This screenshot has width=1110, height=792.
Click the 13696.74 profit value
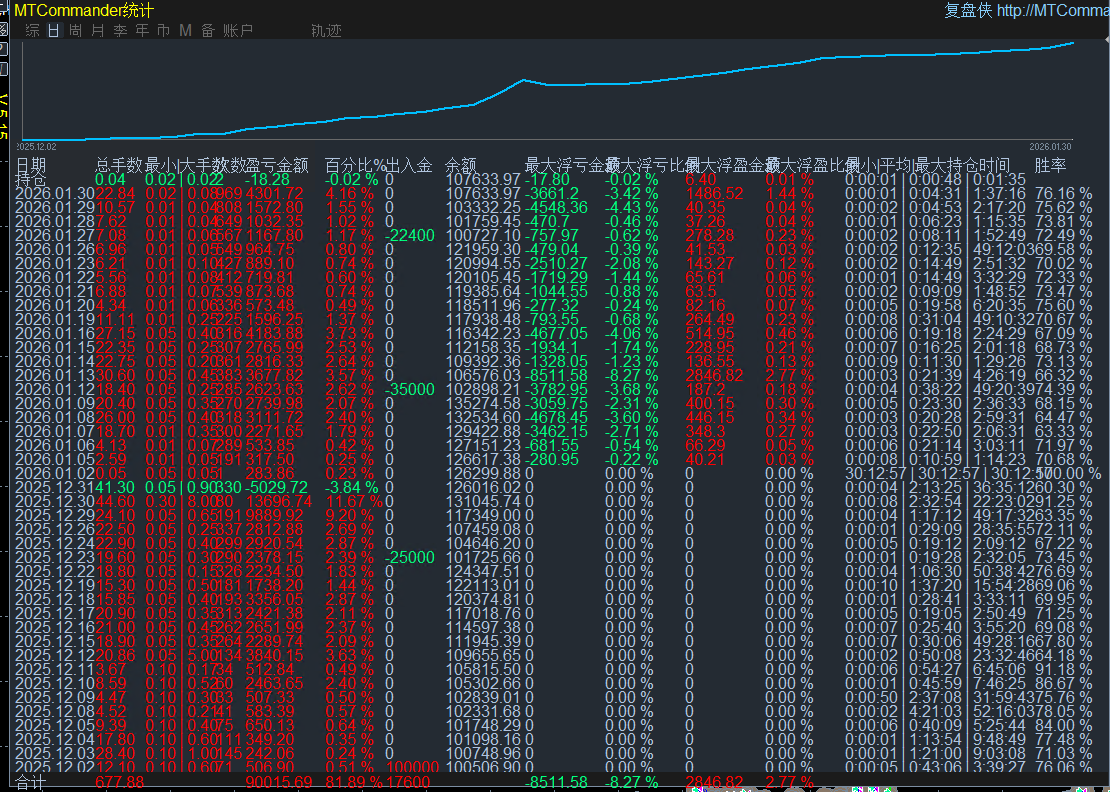pos(278,501)
